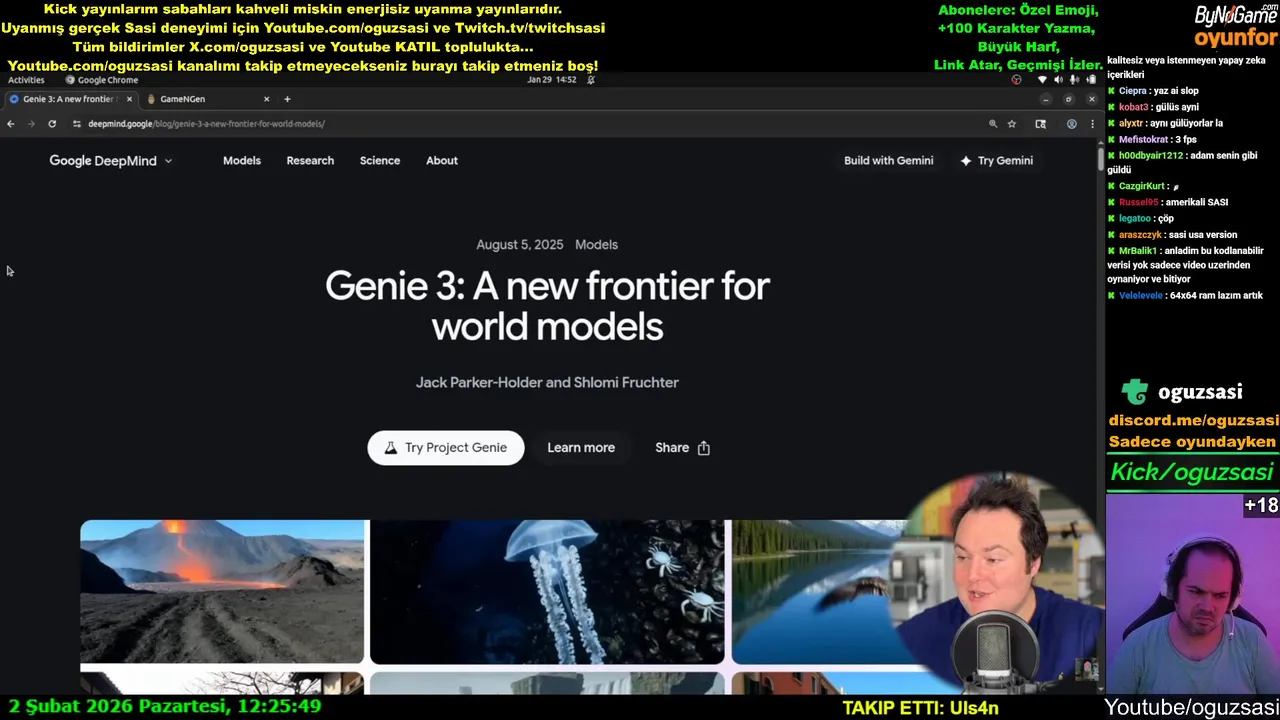Click notifications muted bell icon
The width and height of the screenshot is (1280, 720).
591,80
